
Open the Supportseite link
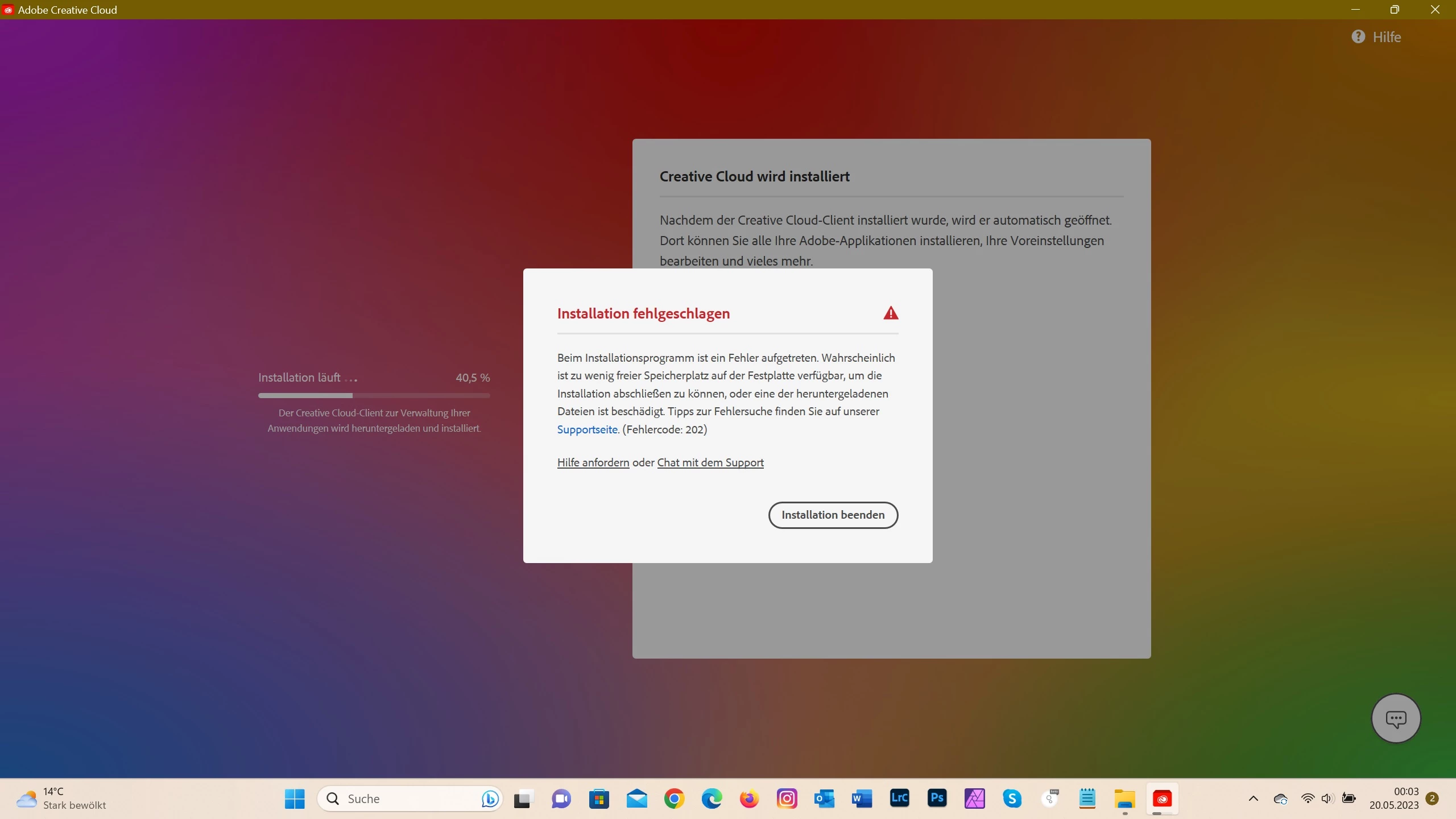click(587, 429)
